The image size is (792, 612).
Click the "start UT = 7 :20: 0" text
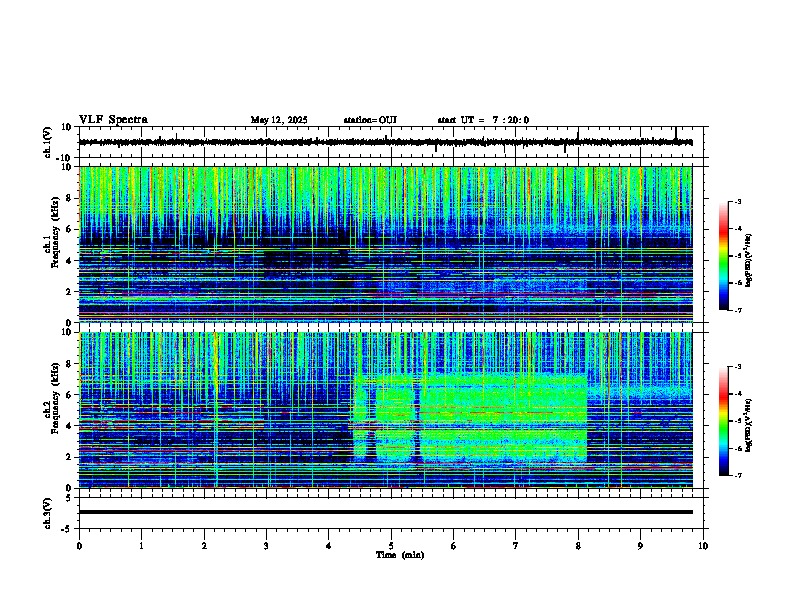(483, 120)
